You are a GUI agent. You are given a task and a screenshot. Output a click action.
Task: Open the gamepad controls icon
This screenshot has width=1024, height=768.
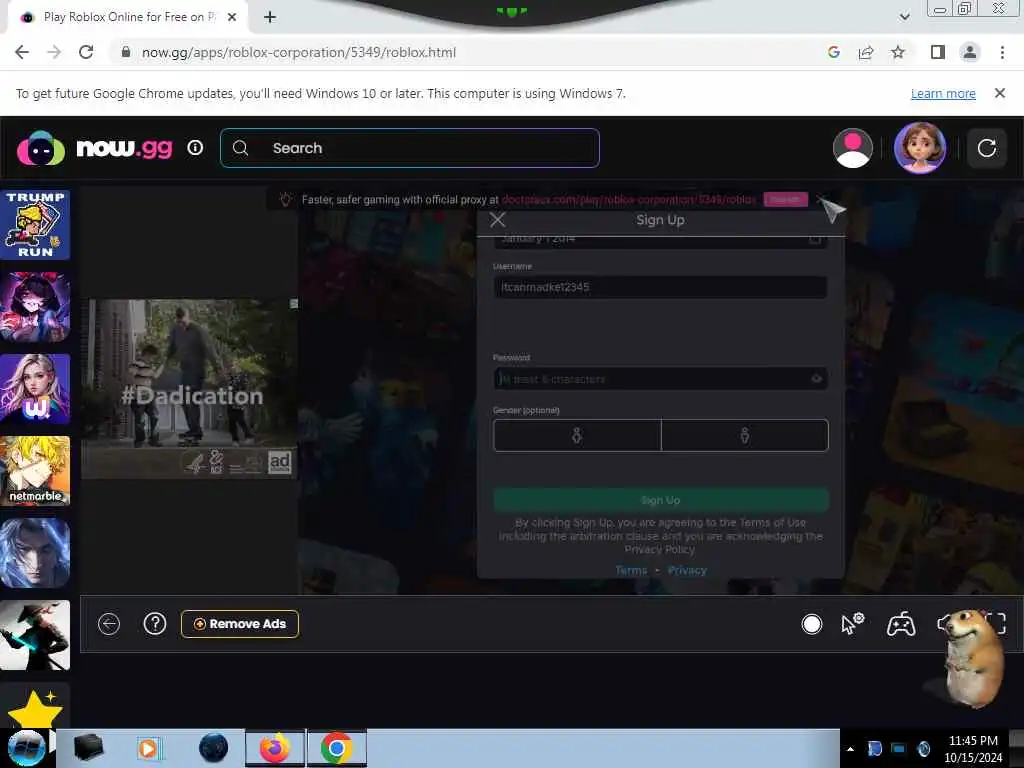pyautogui.click(x=901, y=624)
